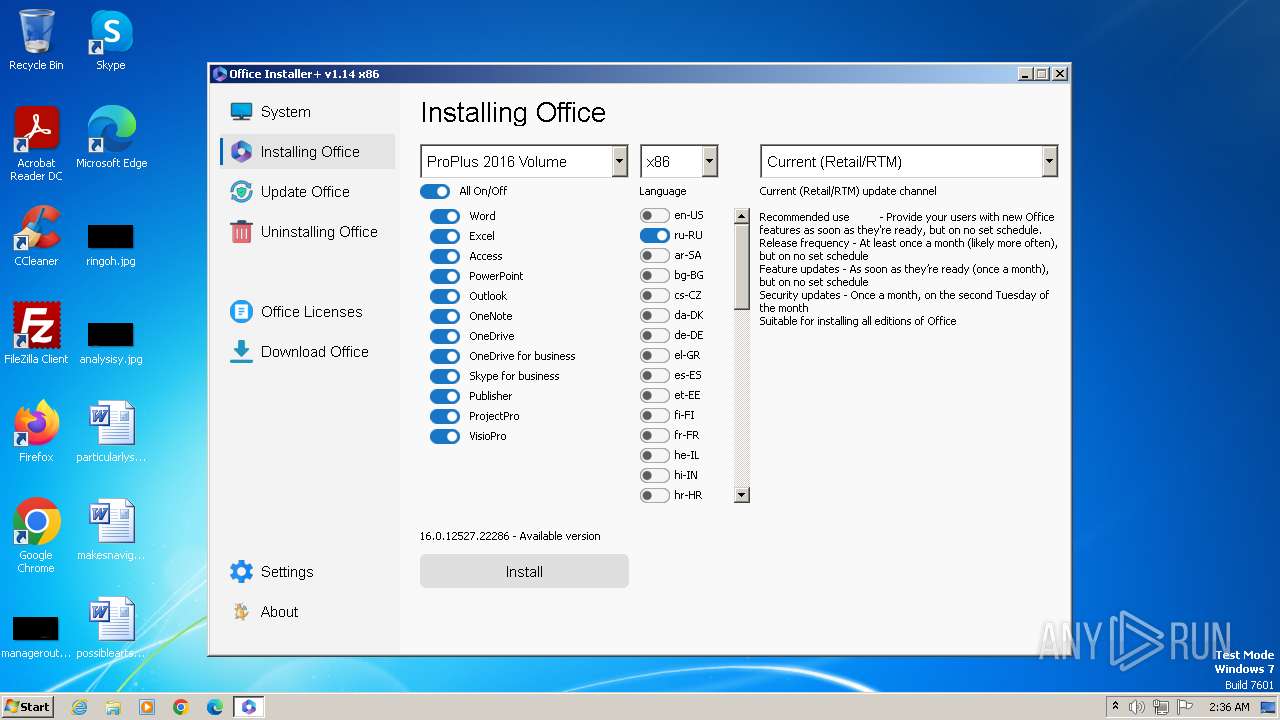The height and width of the screenshot is (720, 1280).
Task: Open Skype desktop shortcut
Action: tap(110, 40)
